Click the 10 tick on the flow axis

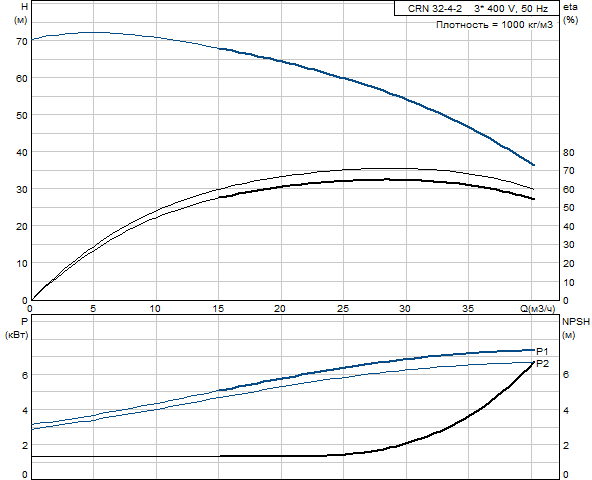pyautogui.click(x=155, y=309)
